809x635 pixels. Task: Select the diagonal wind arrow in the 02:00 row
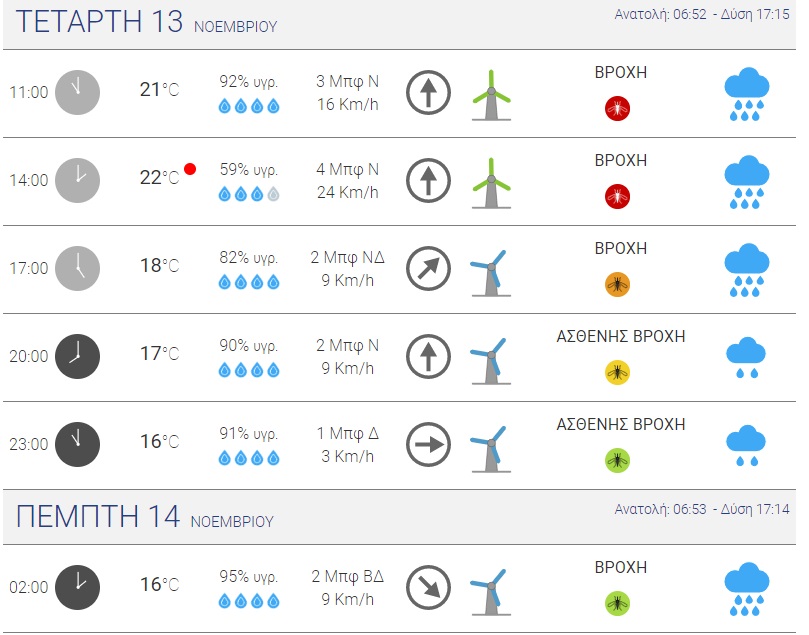(428, 587)
